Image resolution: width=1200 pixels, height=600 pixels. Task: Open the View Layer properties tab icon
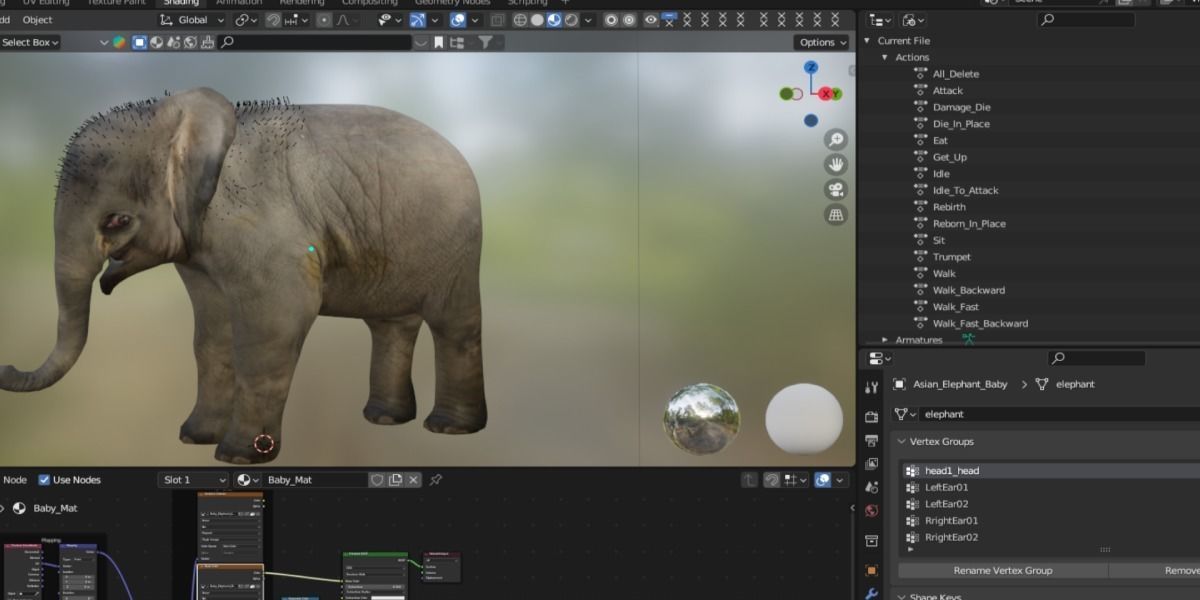pyautogui.click(x=871, y=464)
